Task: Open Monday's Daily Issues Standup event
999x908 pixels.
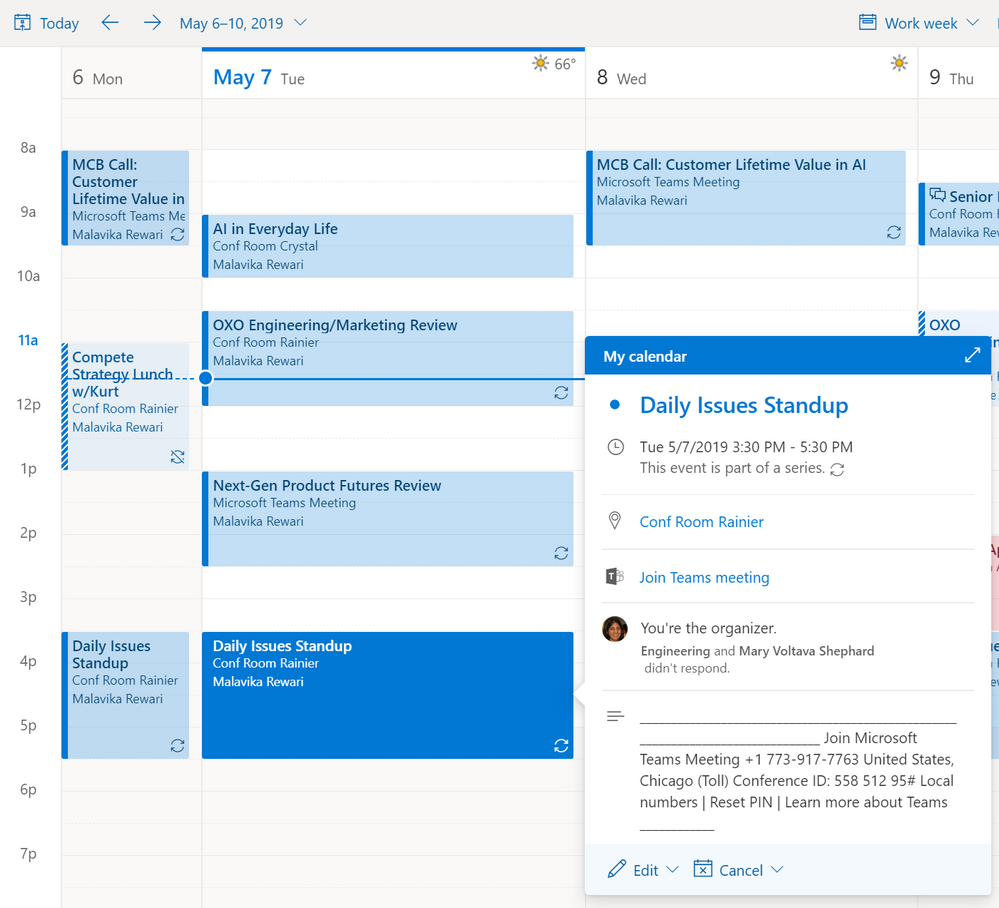Action: point(126,695)
